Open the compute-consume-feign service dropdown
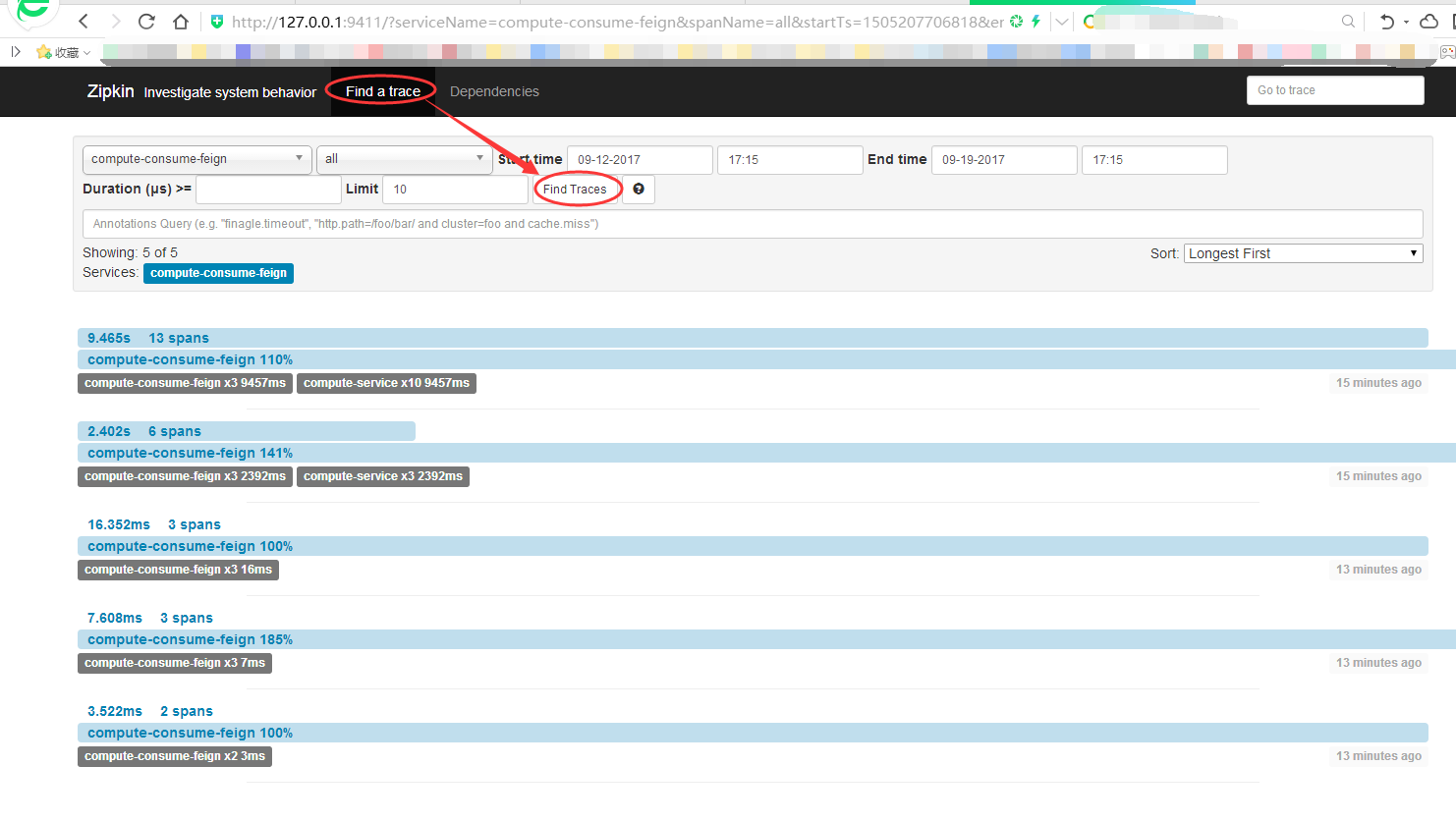1456x821 pixels. 197,159
